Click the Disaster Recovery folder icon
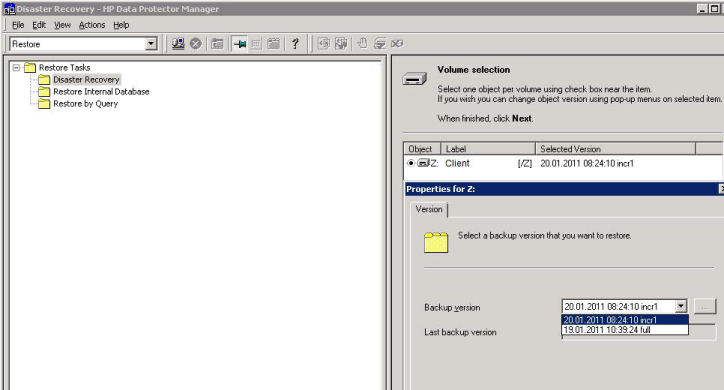This screenshot has height=390, width=724. [44, 80]
